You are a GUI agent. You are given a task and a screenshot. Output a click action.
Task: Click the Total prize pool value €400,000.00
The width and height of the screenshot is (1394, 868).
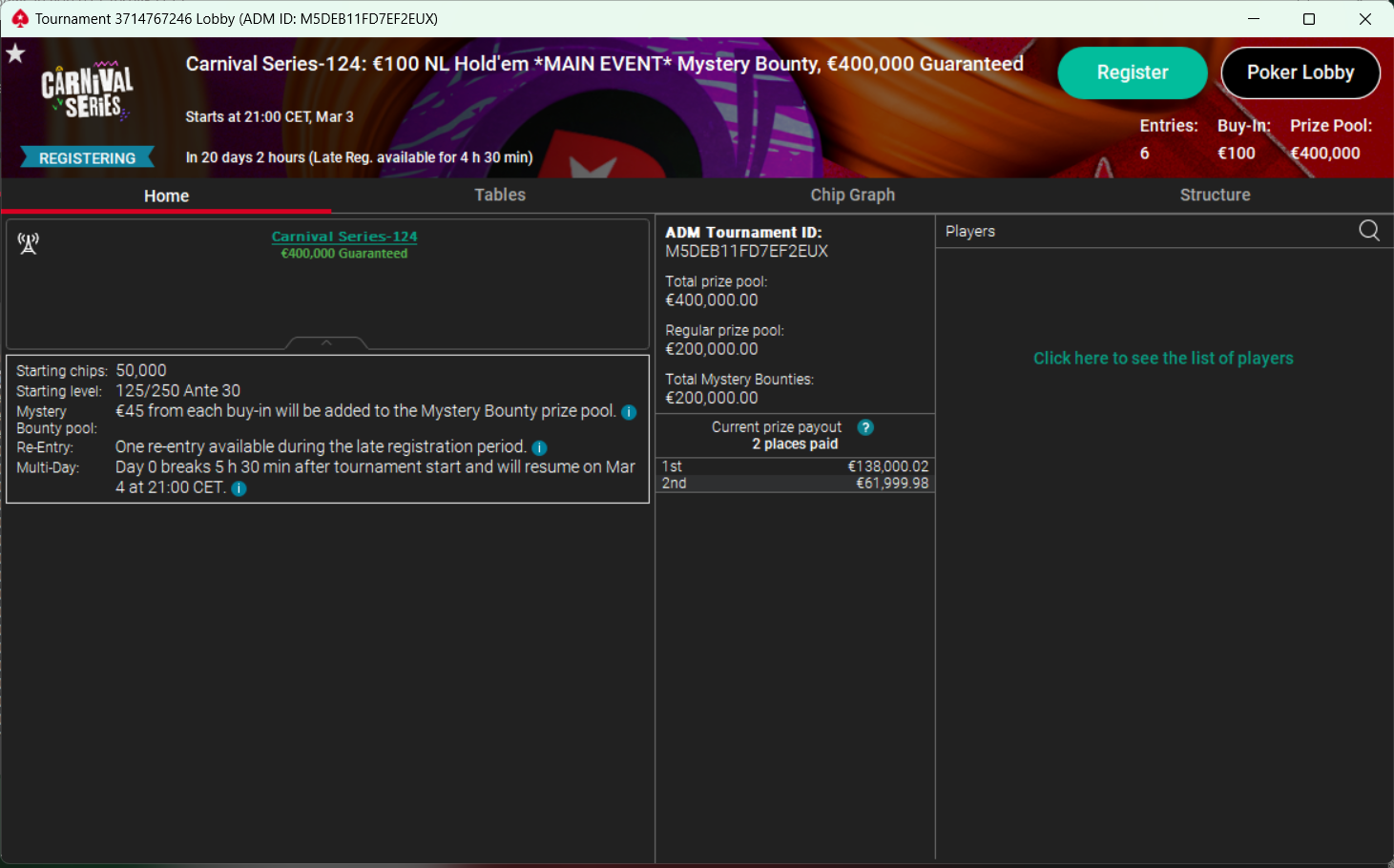tap(712, 300)
